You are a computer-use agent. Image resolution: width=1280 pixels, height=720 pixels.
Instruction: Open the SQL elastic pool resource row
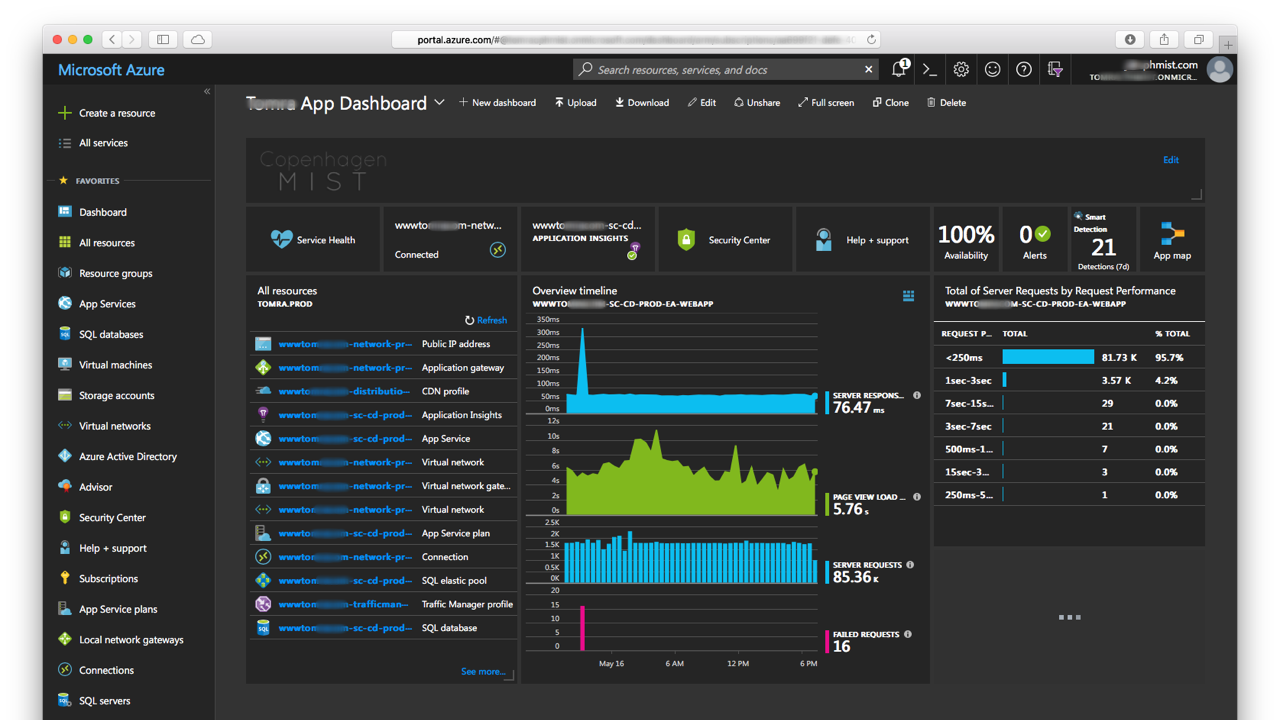coord(384,580)
